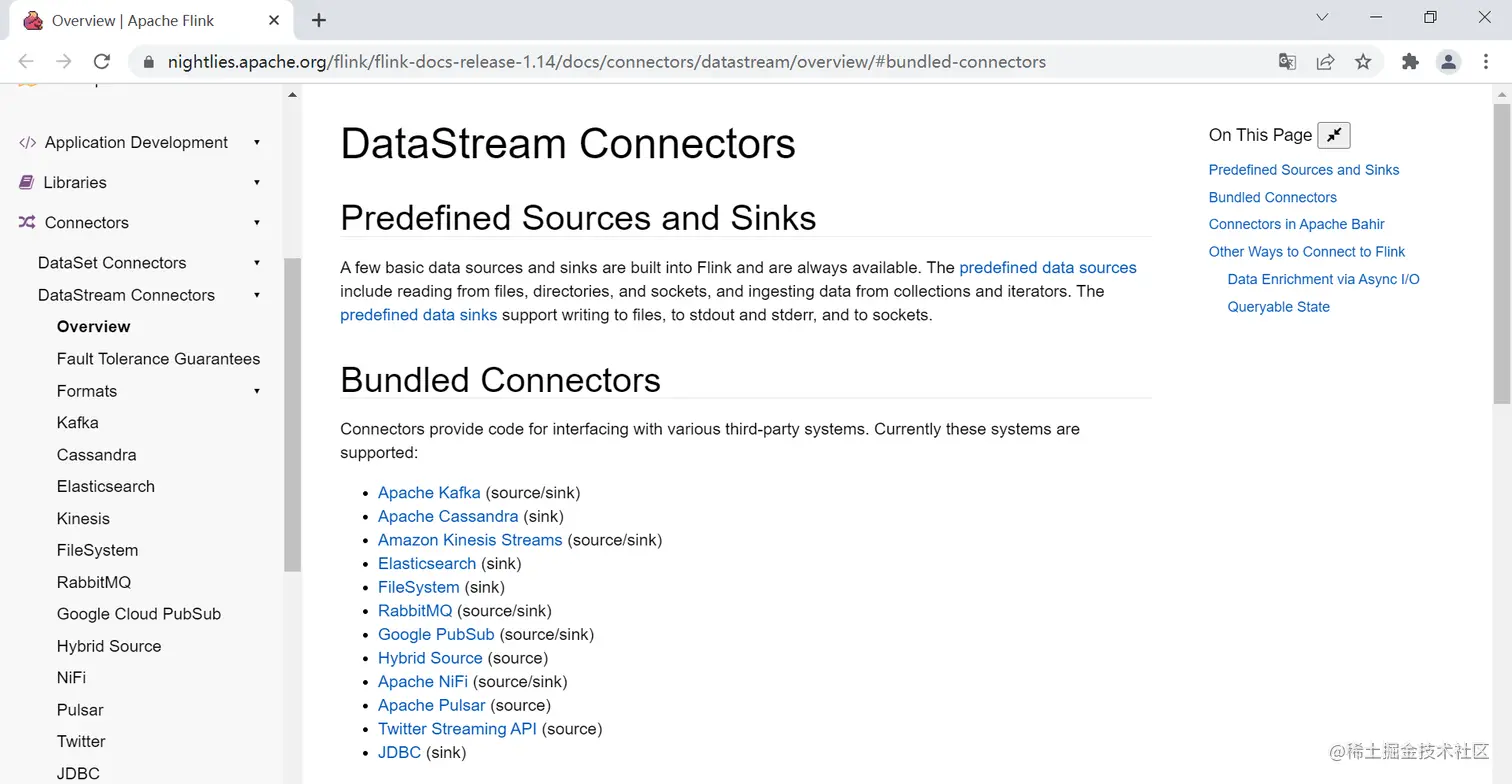
Task: Open the user profile avatar icon
Action: pos(1448,62)
